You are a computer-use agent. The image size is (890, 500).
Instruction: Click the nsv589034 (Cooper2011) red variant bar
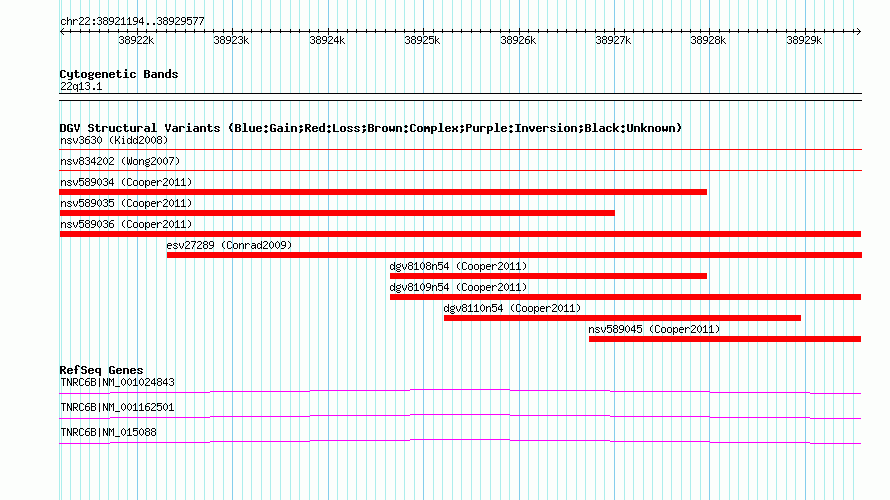coord(383,192)
